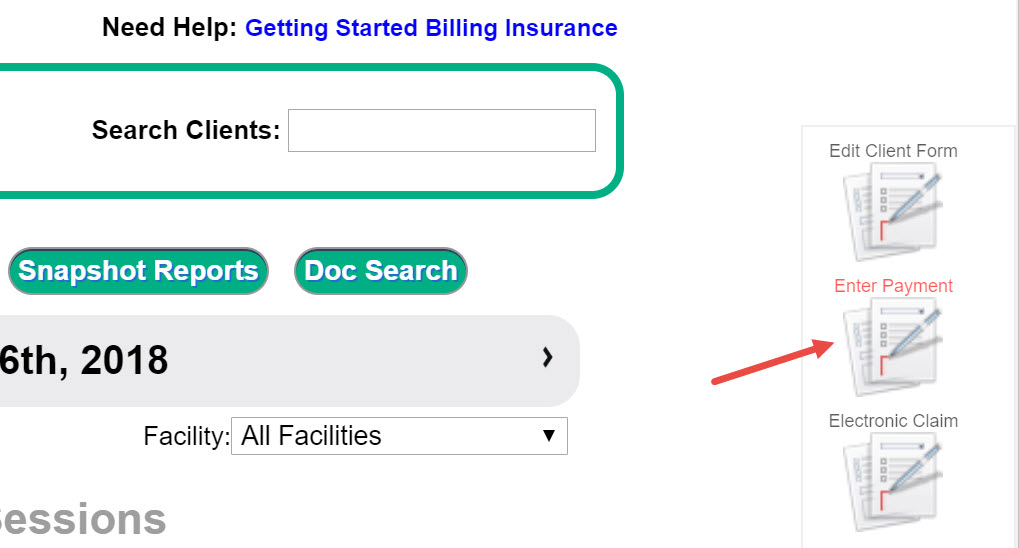This screenshot has height=548, width=1019.
Task: Open the Billing Insurance help link
Action: click(521, 28)
